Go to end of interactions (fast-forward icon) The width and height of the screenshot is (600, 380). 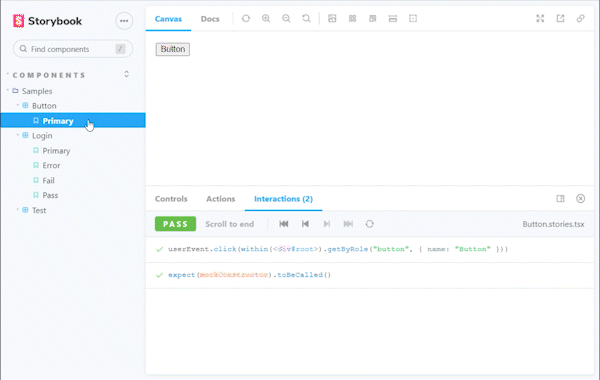[348, 224]
